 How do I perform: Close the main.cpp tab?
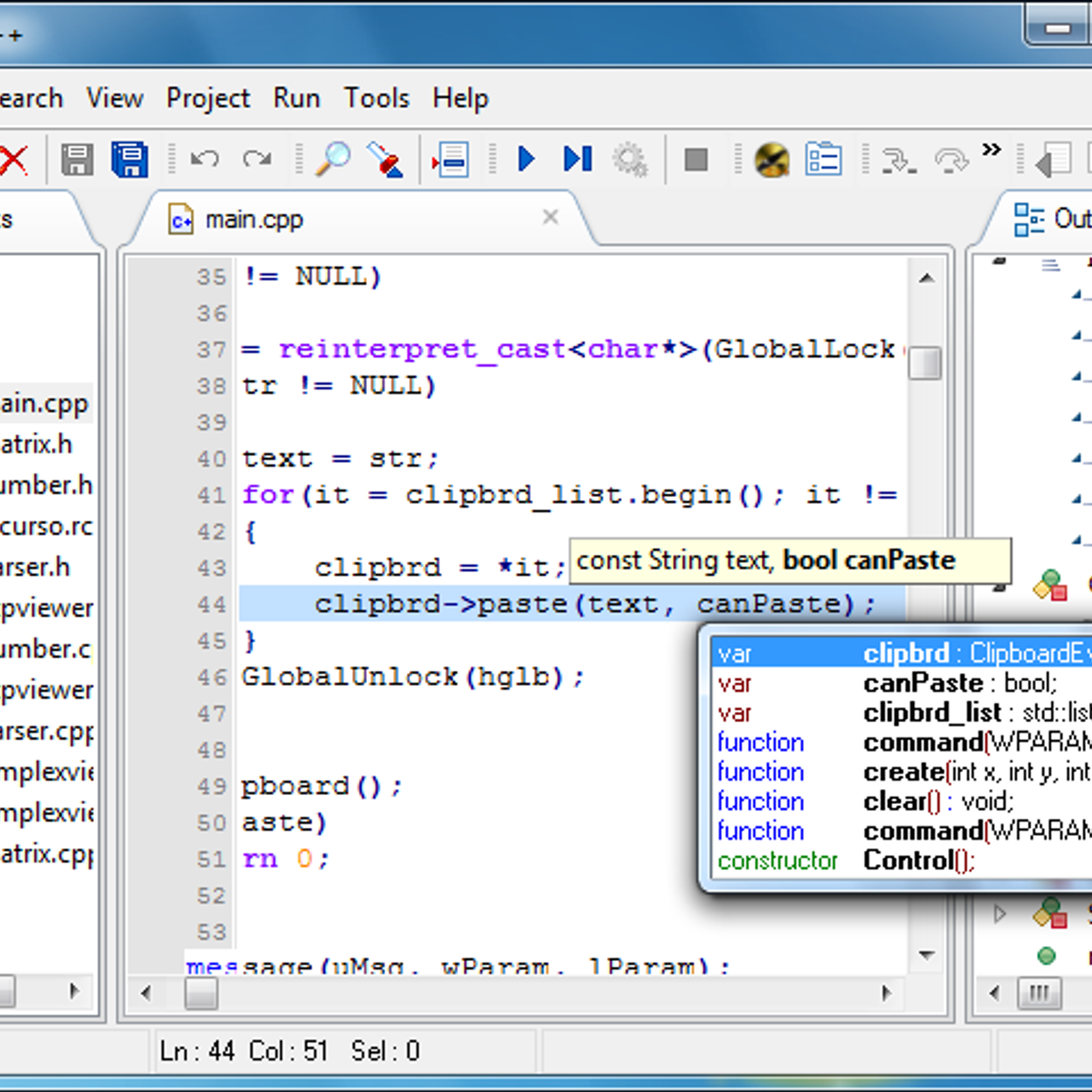click(550, 217)
